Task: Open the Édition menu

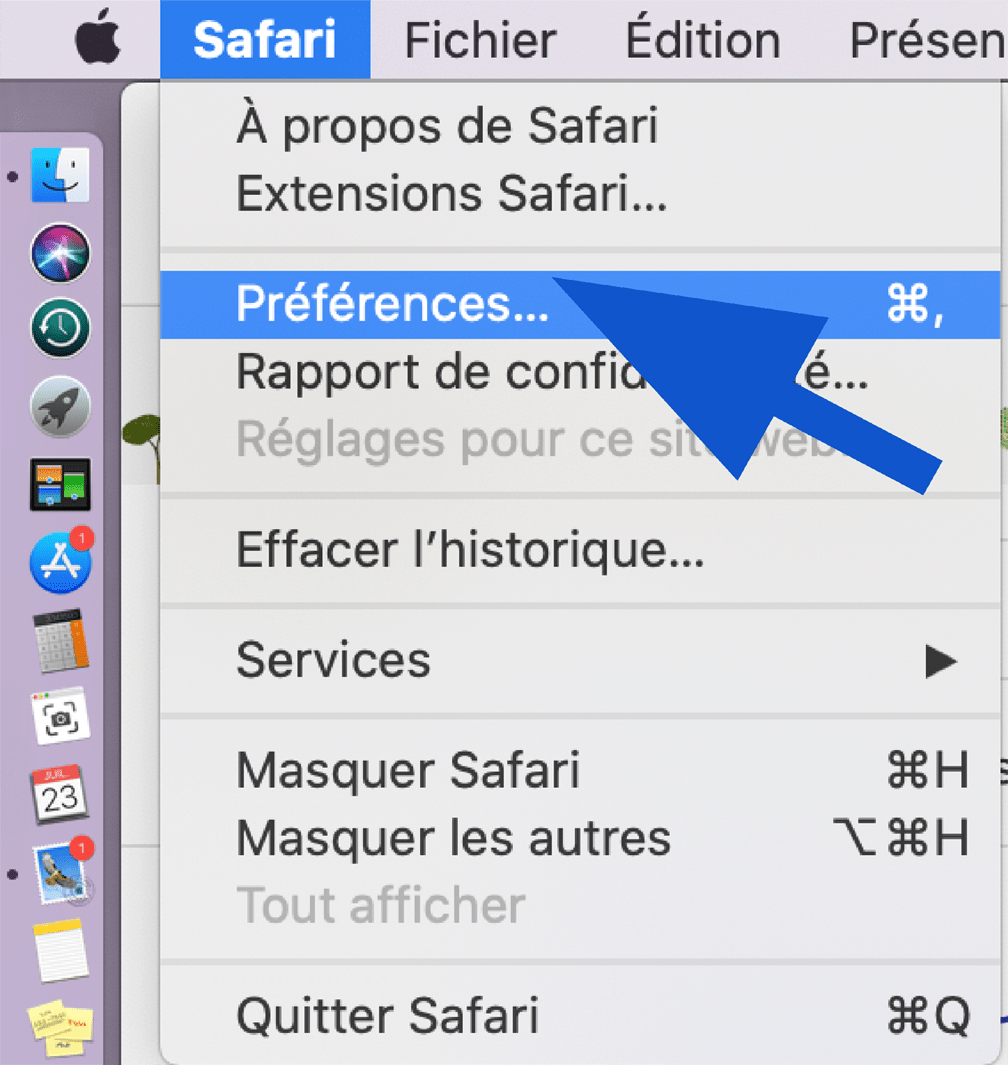Action: click(702, 40)
